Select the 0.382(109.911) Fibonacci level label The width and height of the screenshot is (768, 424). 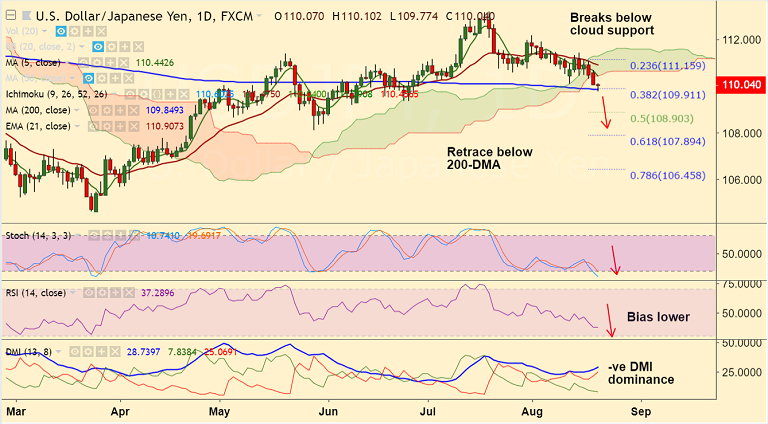pos(668,95)
